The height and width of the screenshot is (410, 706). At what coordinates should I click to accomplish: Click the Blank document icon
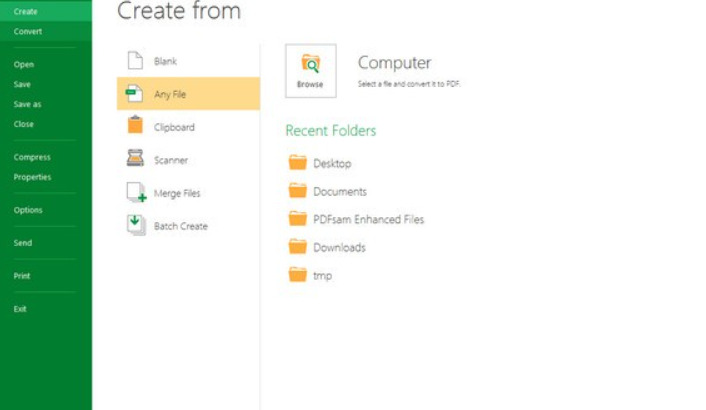pos(135,60)
